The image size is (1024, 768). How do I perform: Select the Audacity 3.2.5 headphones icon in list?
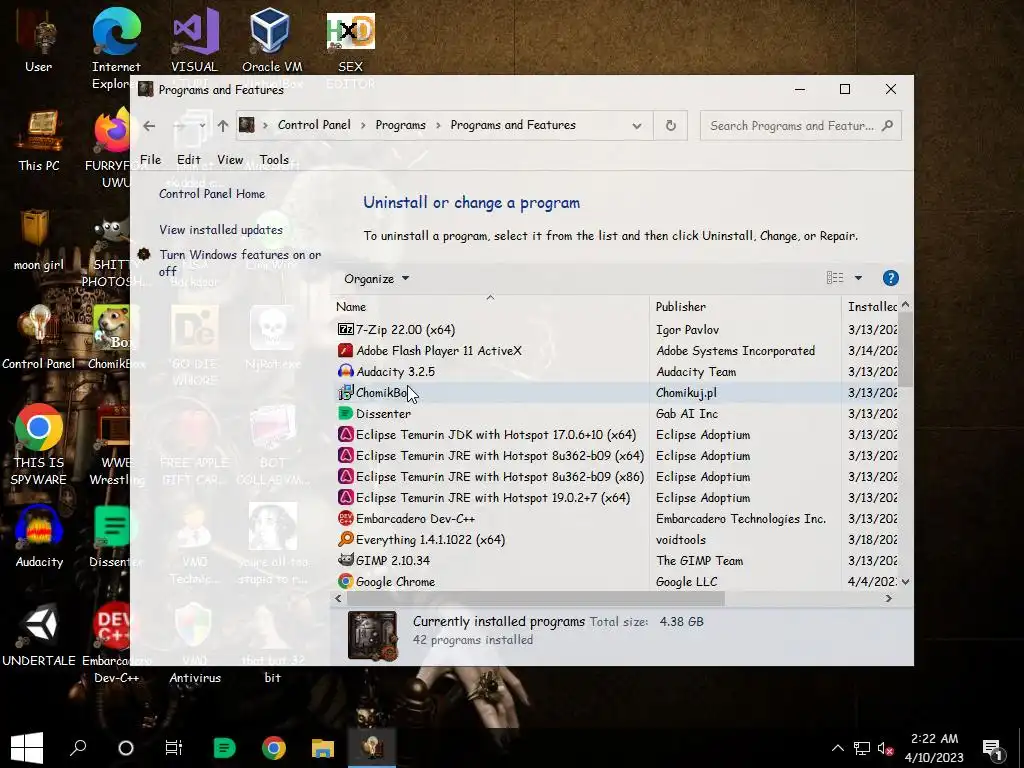[345, 371]
